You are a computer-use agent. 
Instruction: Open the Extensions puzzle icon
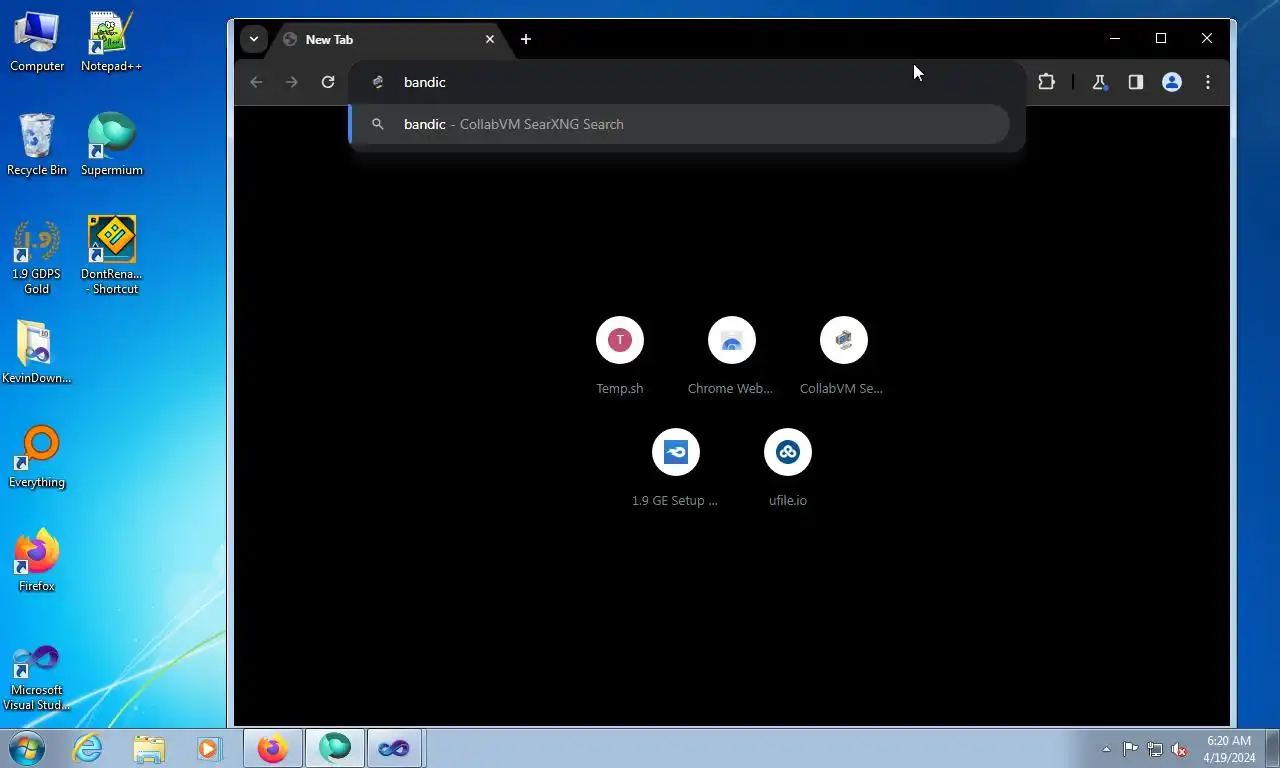point(1046,82)
